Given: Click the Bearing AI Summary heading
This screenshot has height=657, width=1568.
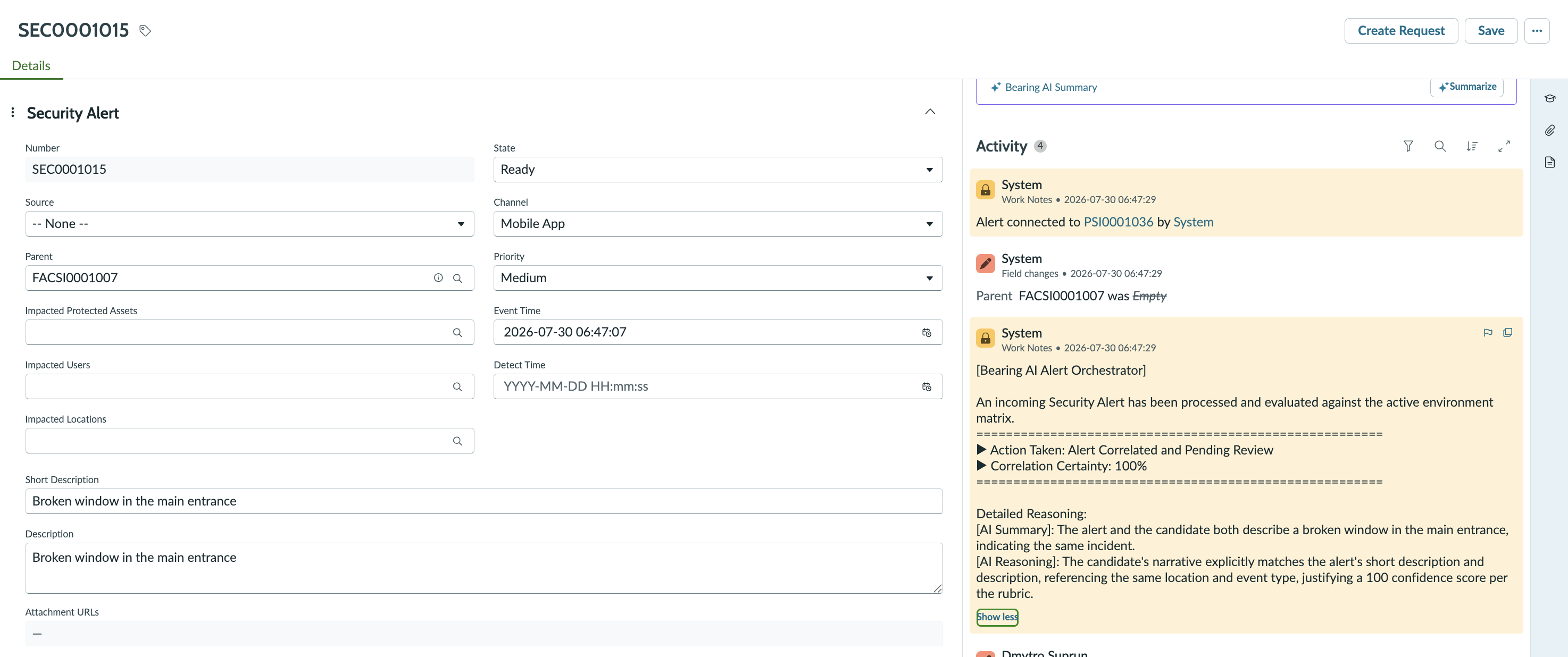Looking at the screenshot, I should pyautogui.click(x=1050, y=88).
